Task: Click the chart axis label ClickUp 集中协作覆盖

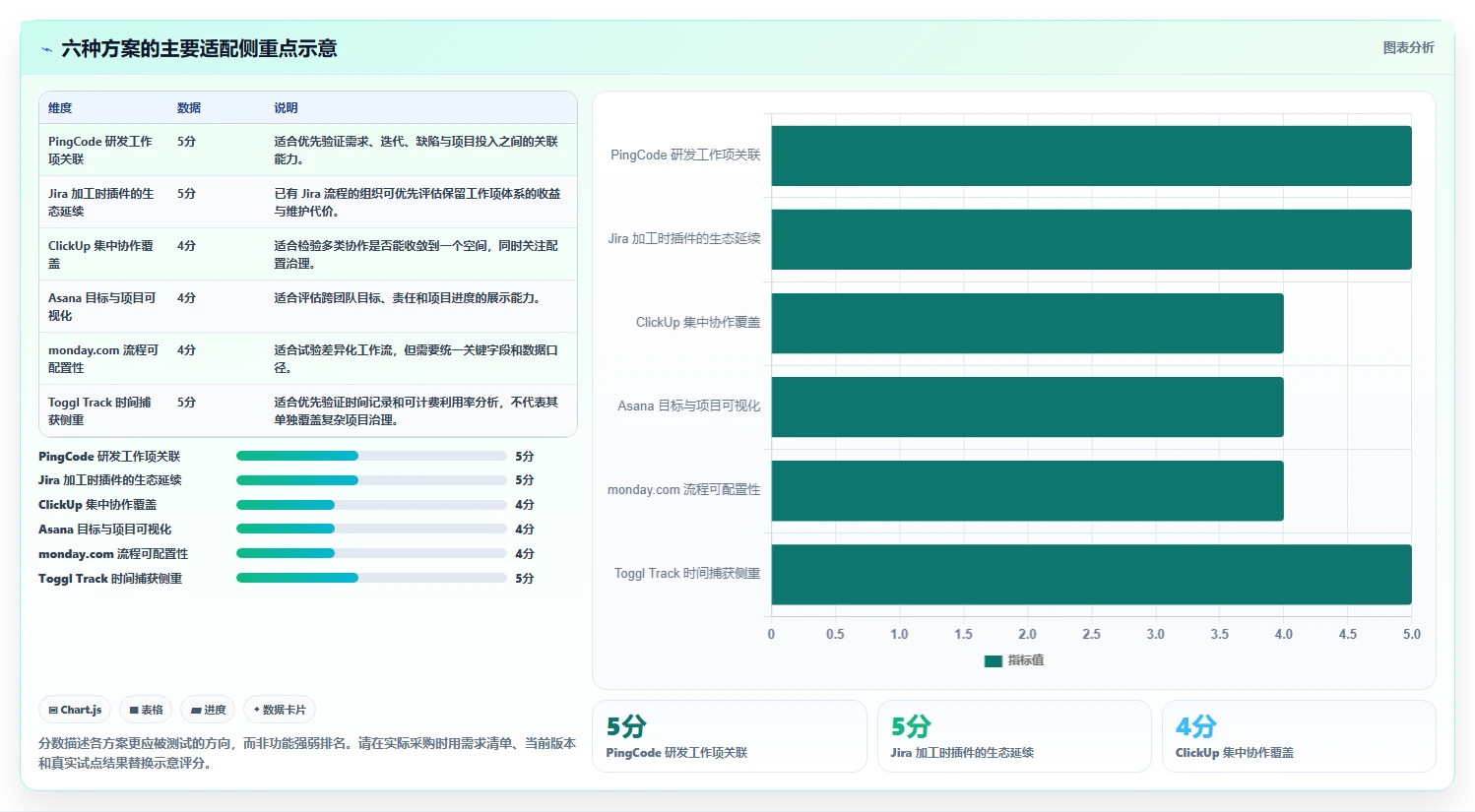Action: (698, 323)
